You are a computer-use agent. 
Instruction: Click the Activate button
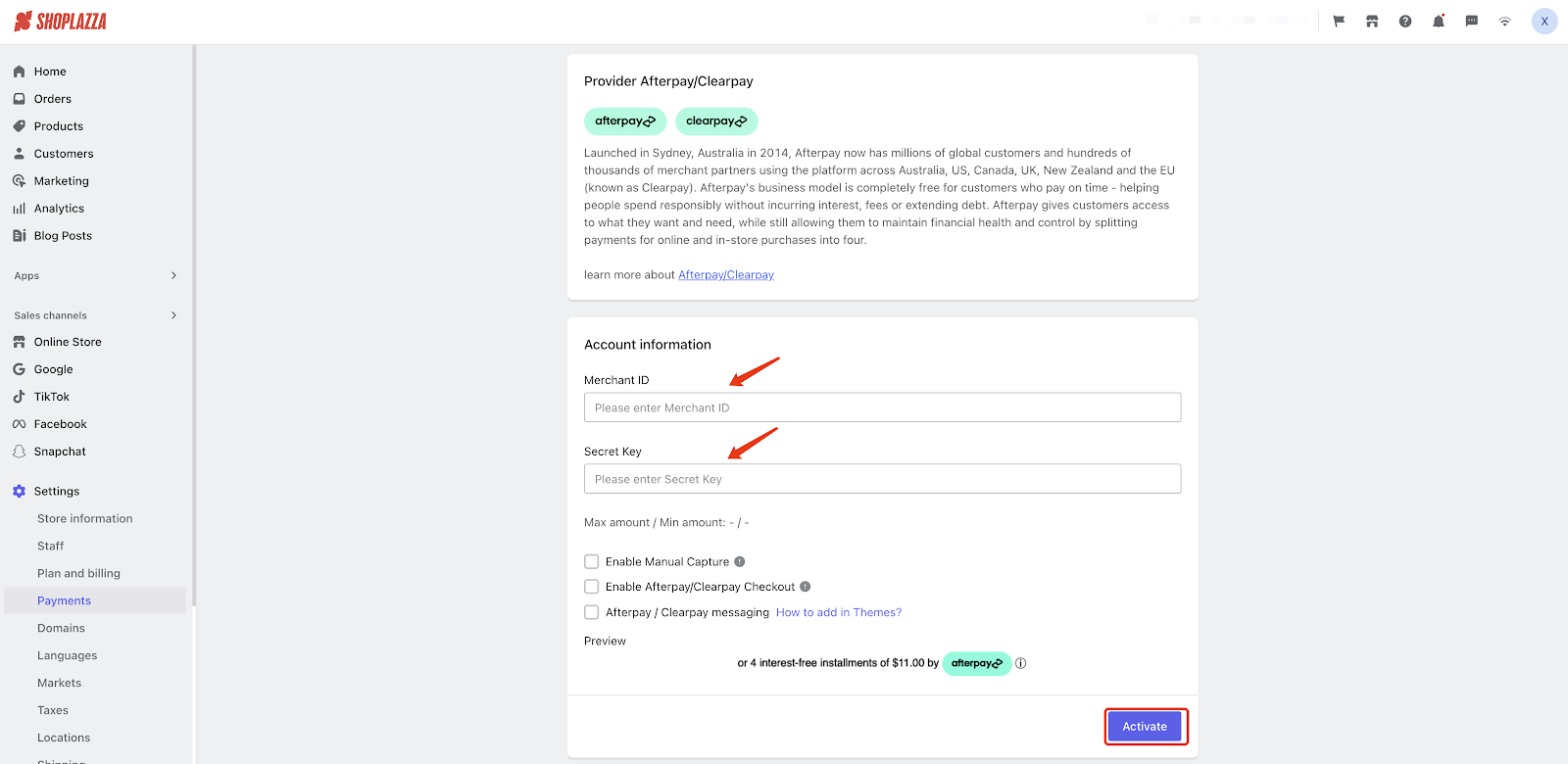[1145, 727]
